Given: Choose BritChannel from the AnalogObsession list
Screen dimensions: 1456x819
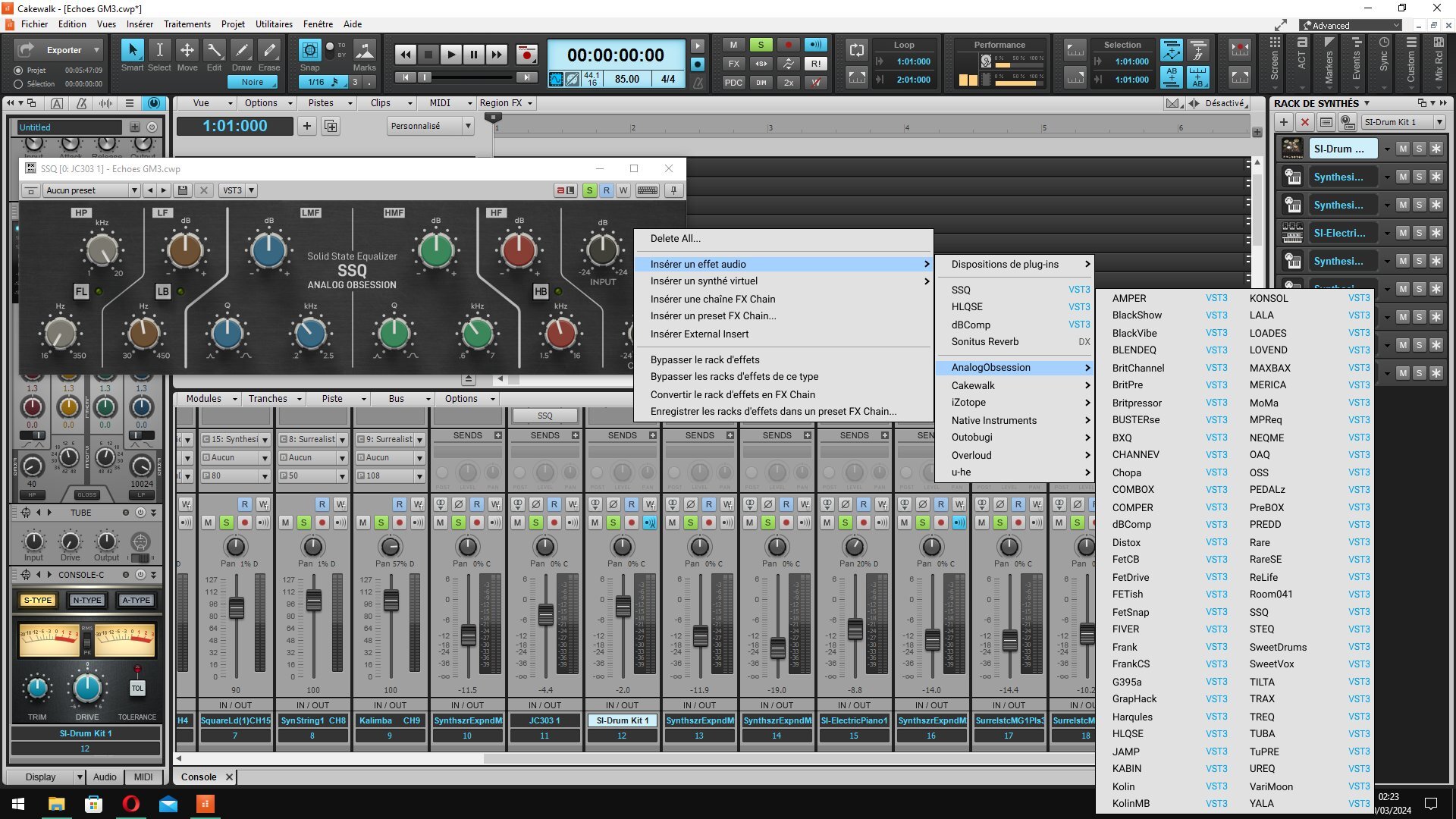Looking at the screenshot, I should coord(1137,368).
